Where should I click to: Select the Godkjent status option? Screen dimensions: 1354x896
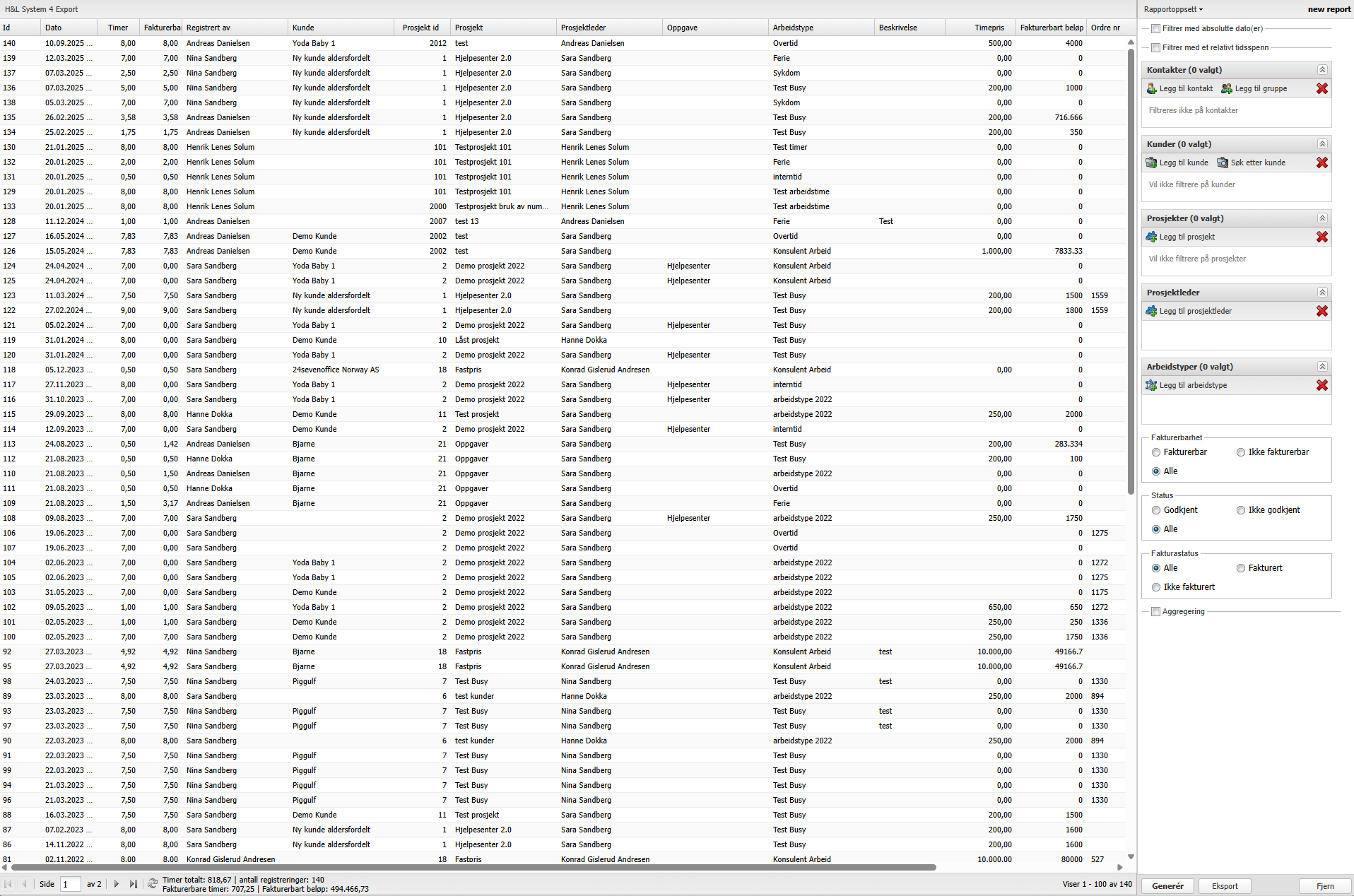(1156, 510)
